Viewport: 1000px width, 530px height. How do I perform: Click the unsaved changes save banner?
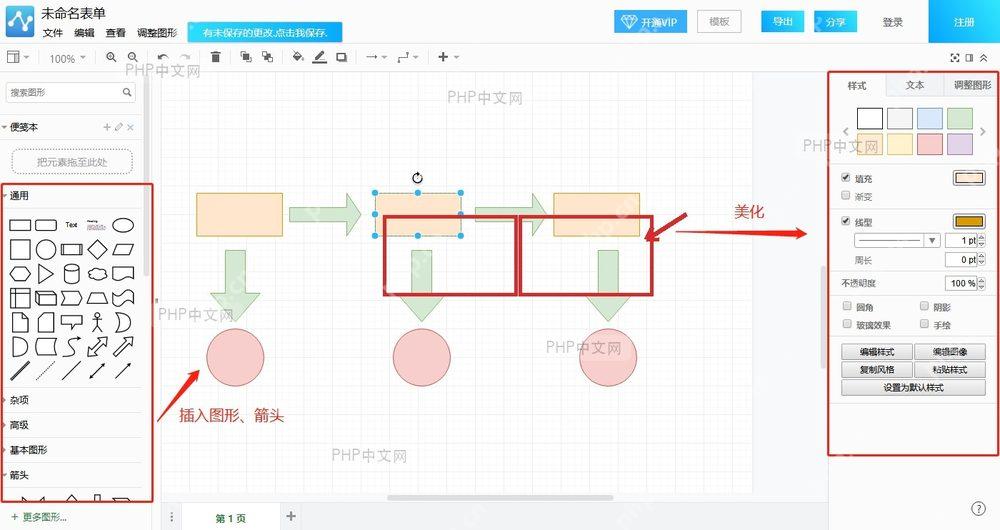coord(265,33)
